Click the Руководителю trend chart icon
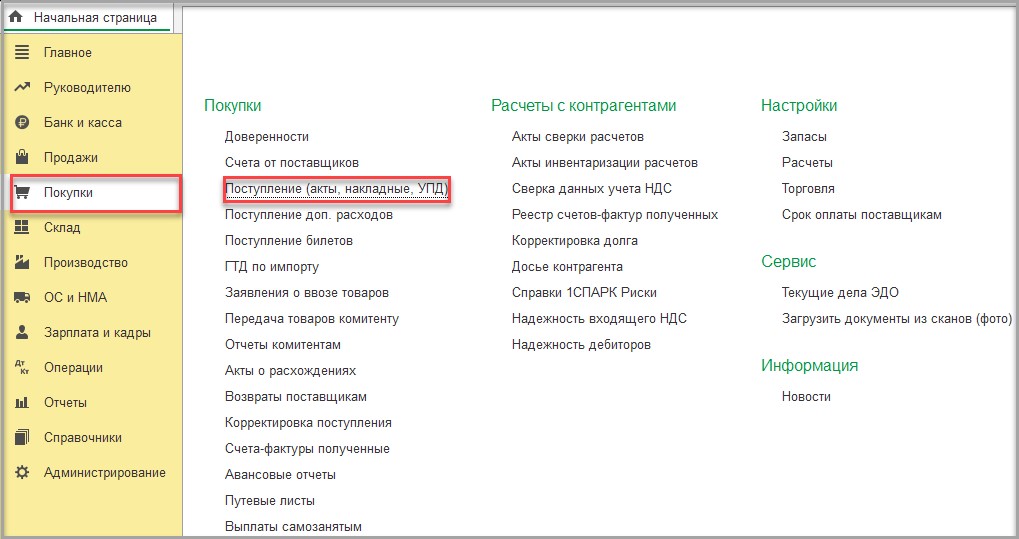This screenshot has width=1019, height=539. [22, 87]
